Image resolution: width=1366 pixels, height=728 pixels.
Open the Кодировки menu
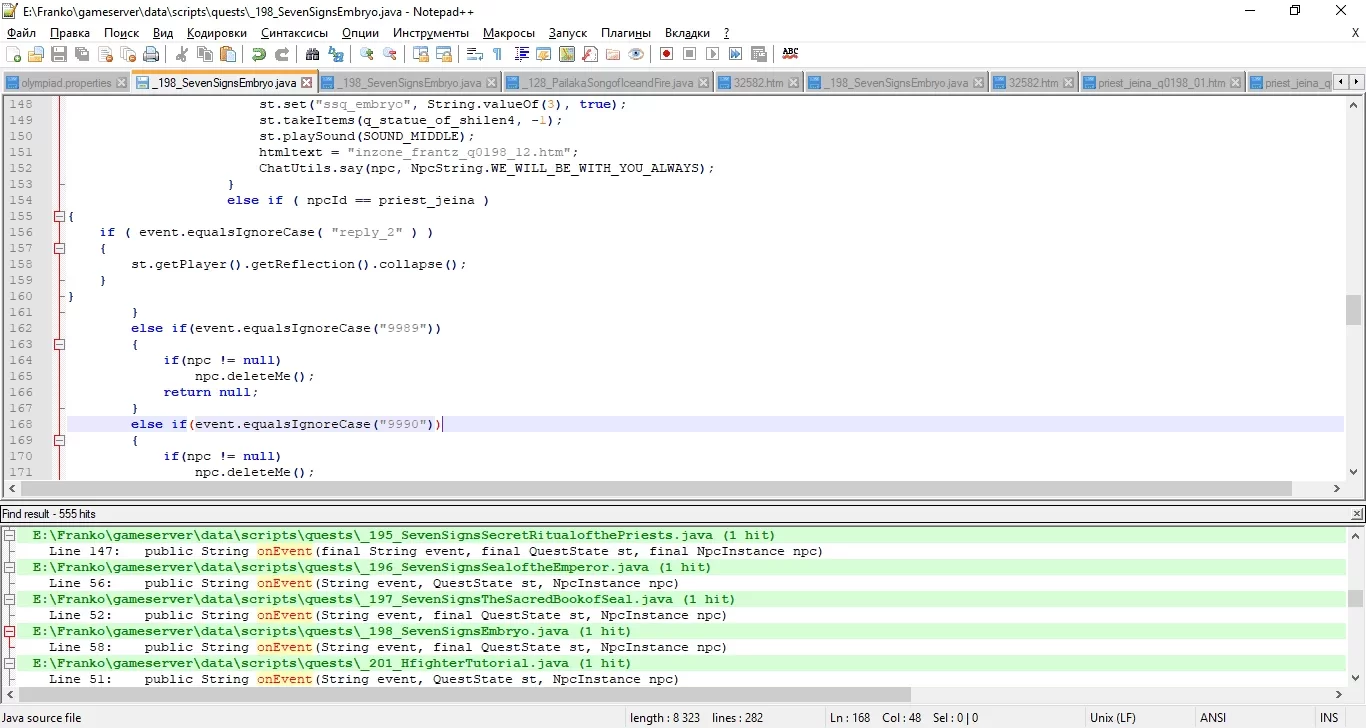click(x=216, y=33)
